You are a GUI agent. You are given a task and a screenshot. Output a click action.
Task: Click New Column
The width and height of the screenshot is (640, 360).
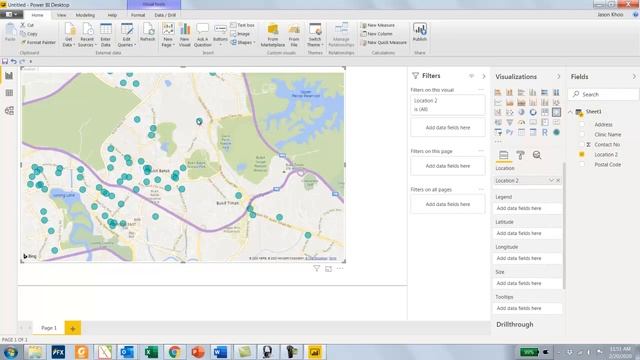(x=376, y=34)
